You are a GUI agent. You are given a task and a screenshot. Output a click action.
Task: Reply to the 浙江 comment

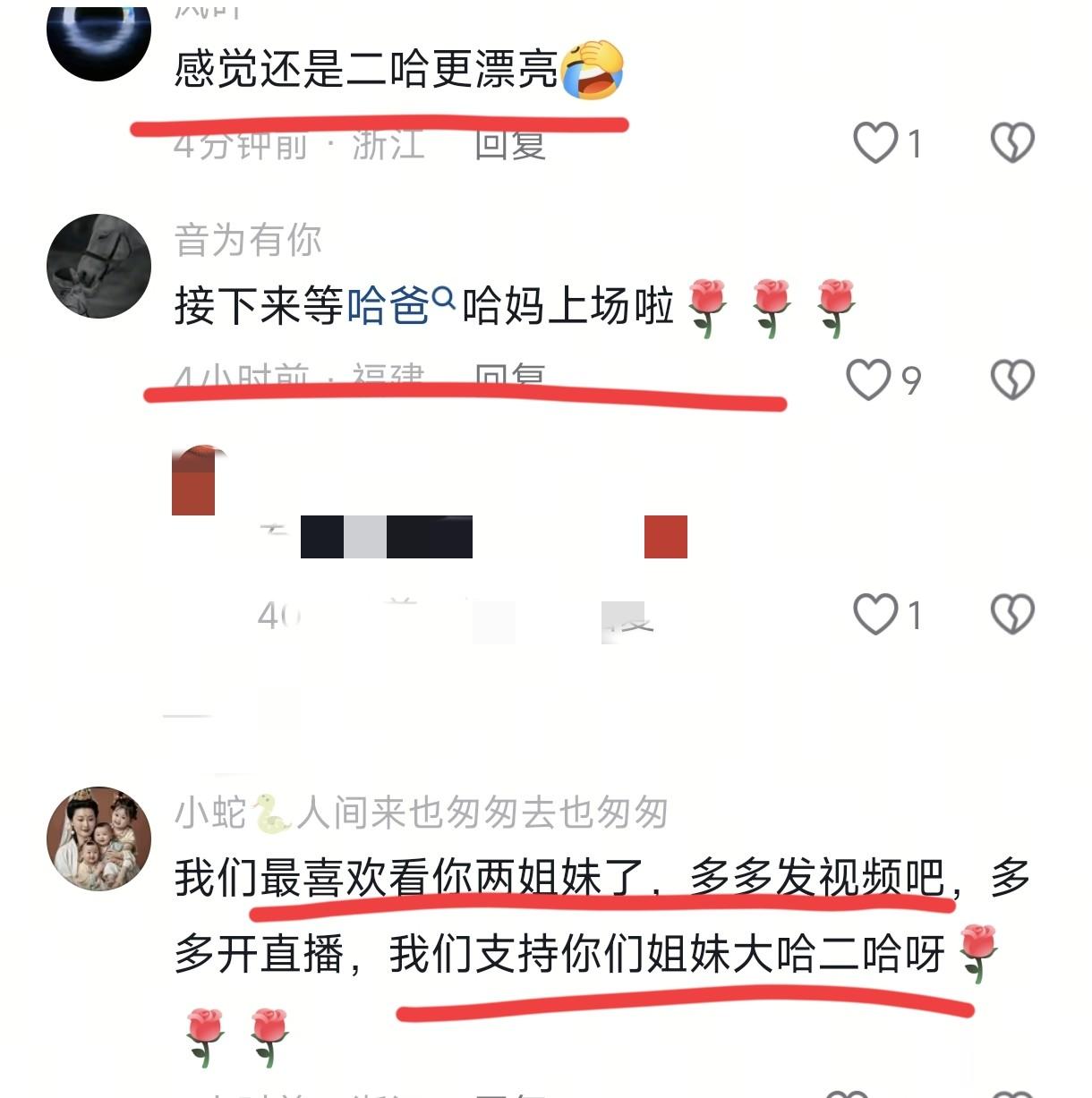click(x=509, y=145)
